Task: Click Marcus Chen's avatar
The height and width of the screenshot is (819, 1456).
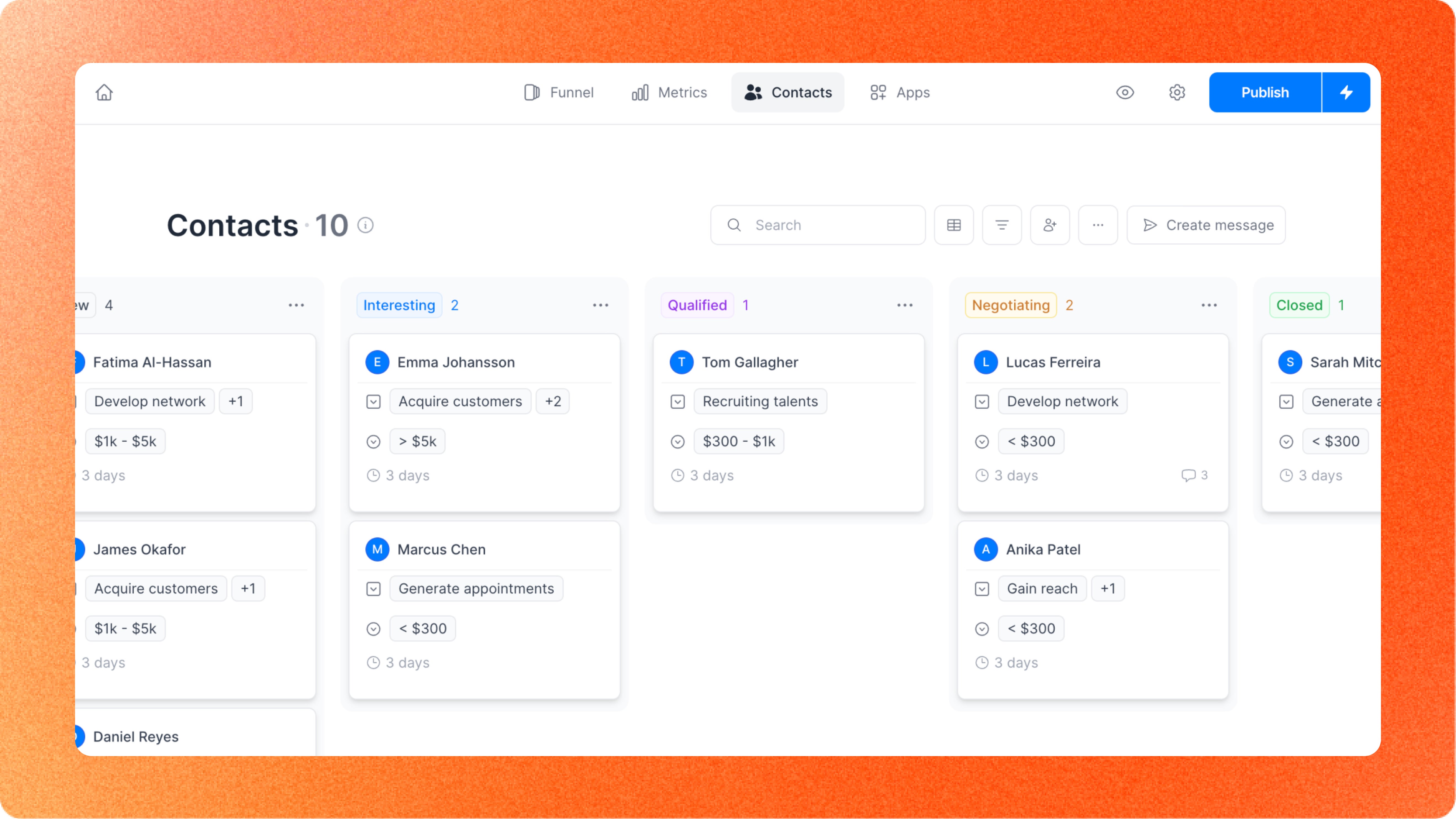Action: click(x=377, y=549)
